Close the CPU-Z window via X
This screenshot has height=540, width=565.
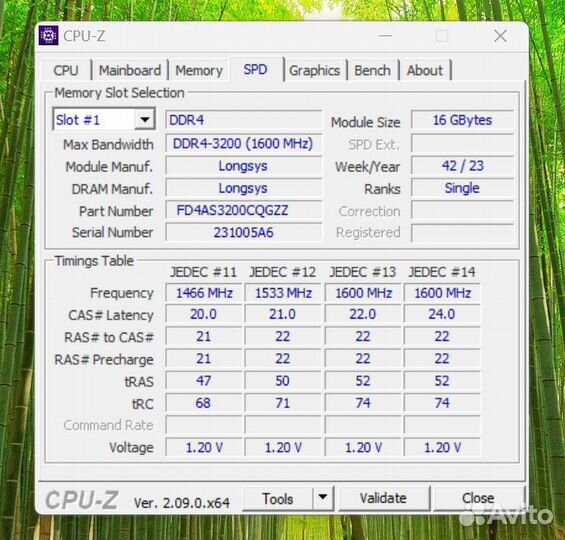501,36
